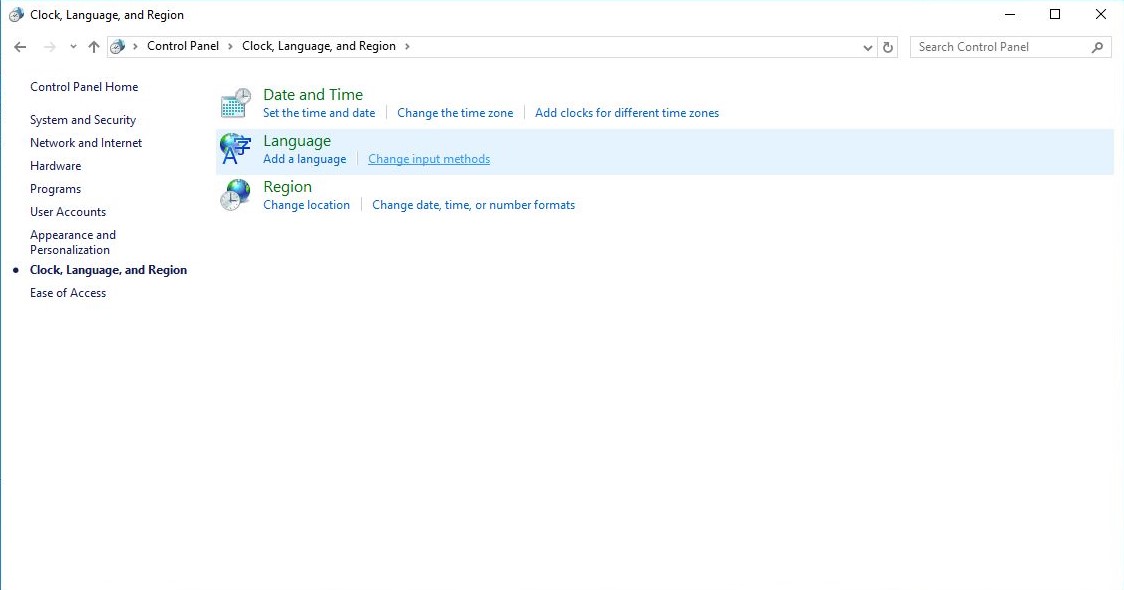Viewport: 1124px width, 590px height.
Task: Click Change date, time, or number formats
Action: click(473, 205)
